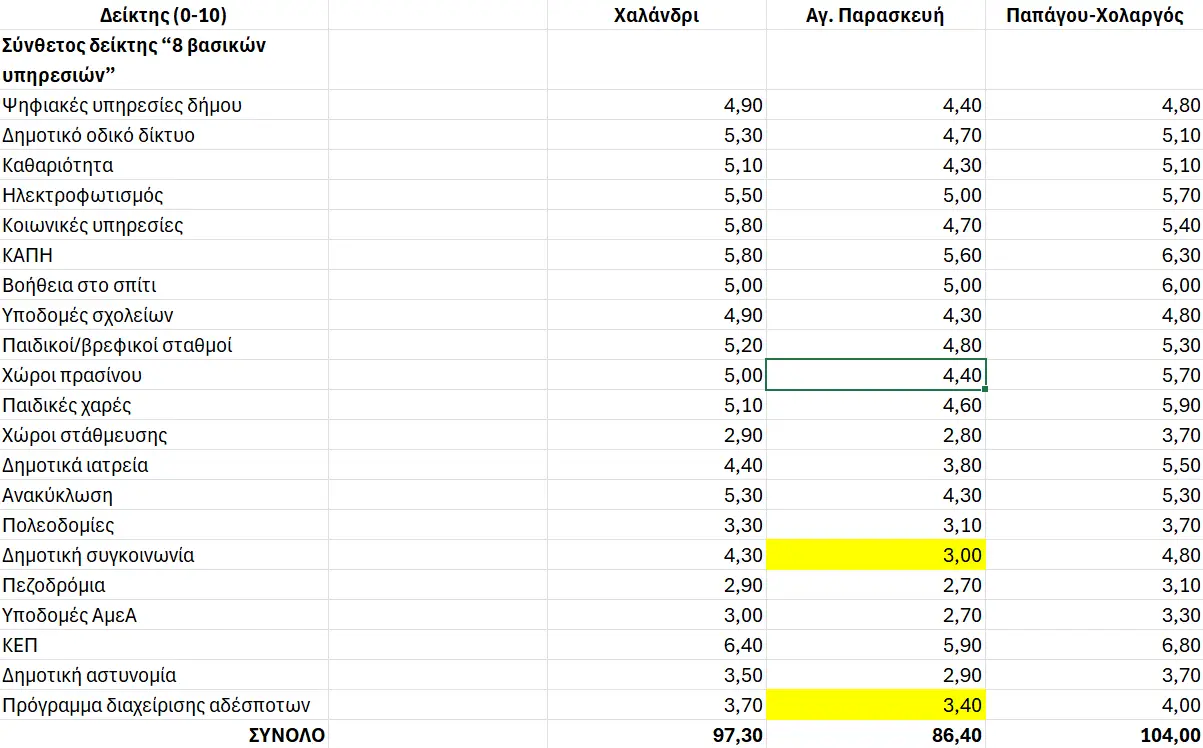Image resolution: width=1203 pixels, height=748 pixels.
Task: Select the Αγ. Παρασκευή header cell
Action: 875,15
